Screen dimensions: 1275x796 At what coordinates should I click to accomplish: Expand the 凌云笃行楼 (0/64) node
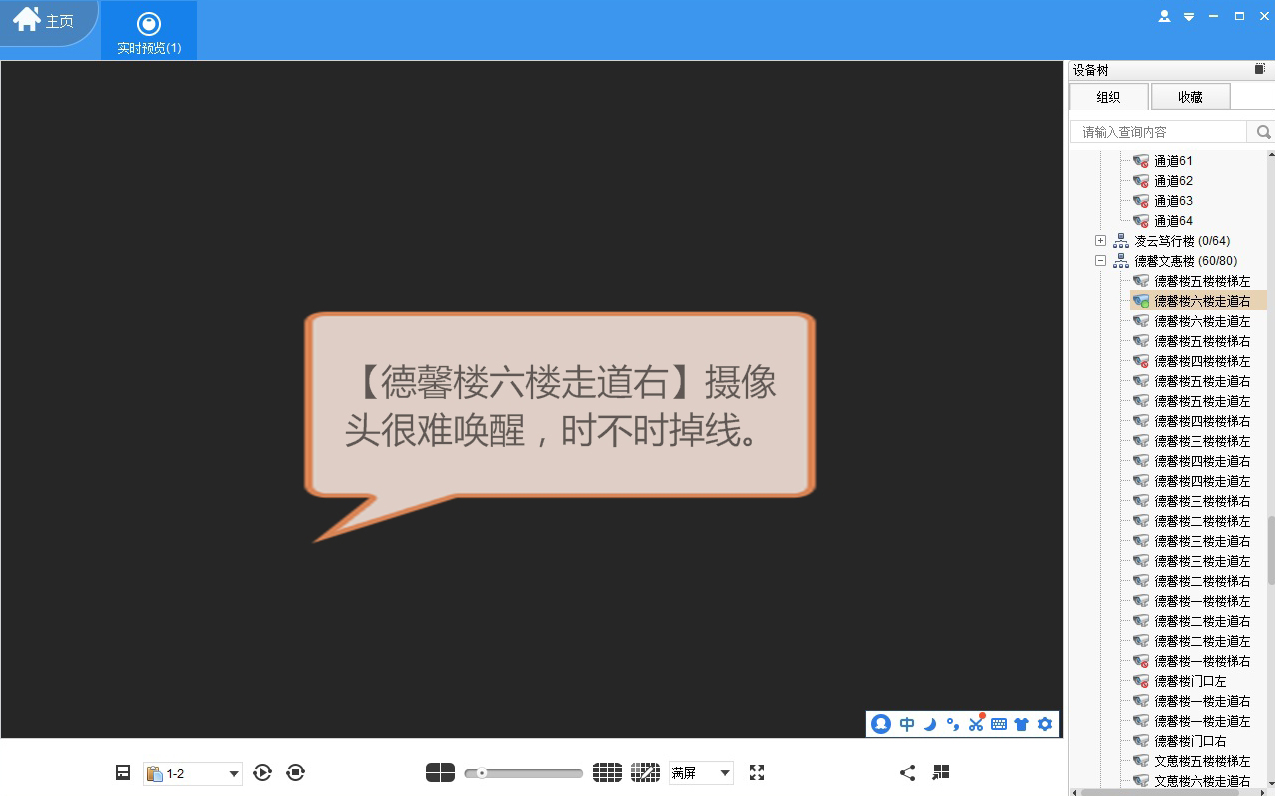(1100, 241)
